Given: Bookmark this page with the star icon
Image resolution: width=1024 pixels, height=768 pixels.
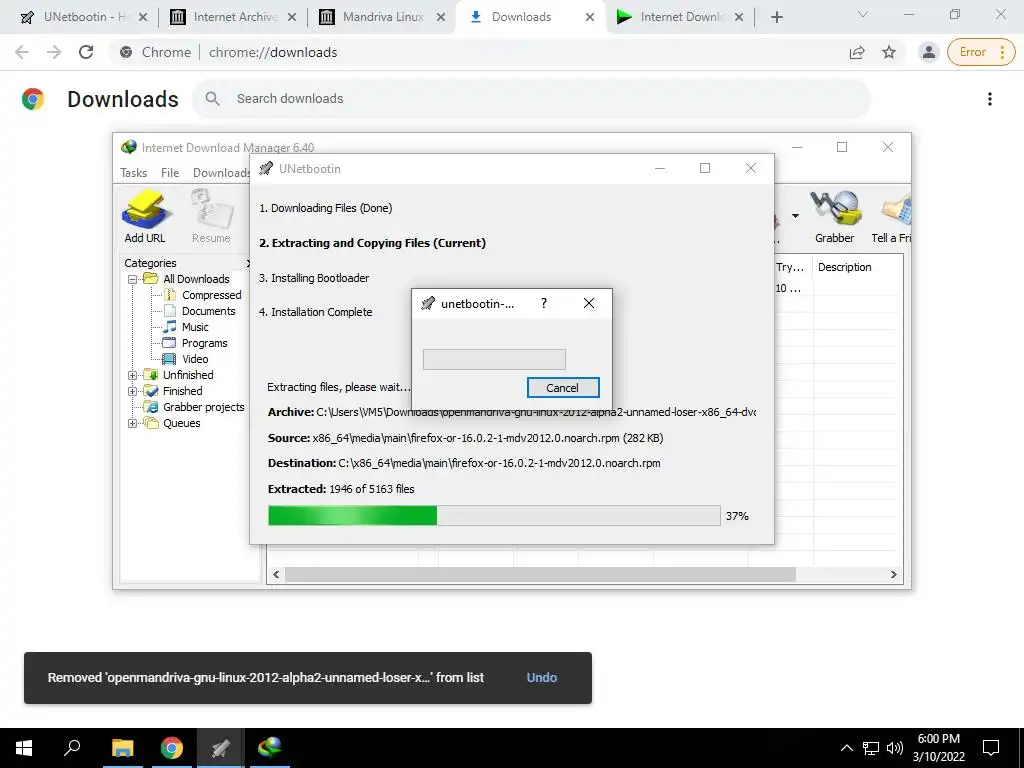Looking at the screenshot, I should click(x=889, y=52).
